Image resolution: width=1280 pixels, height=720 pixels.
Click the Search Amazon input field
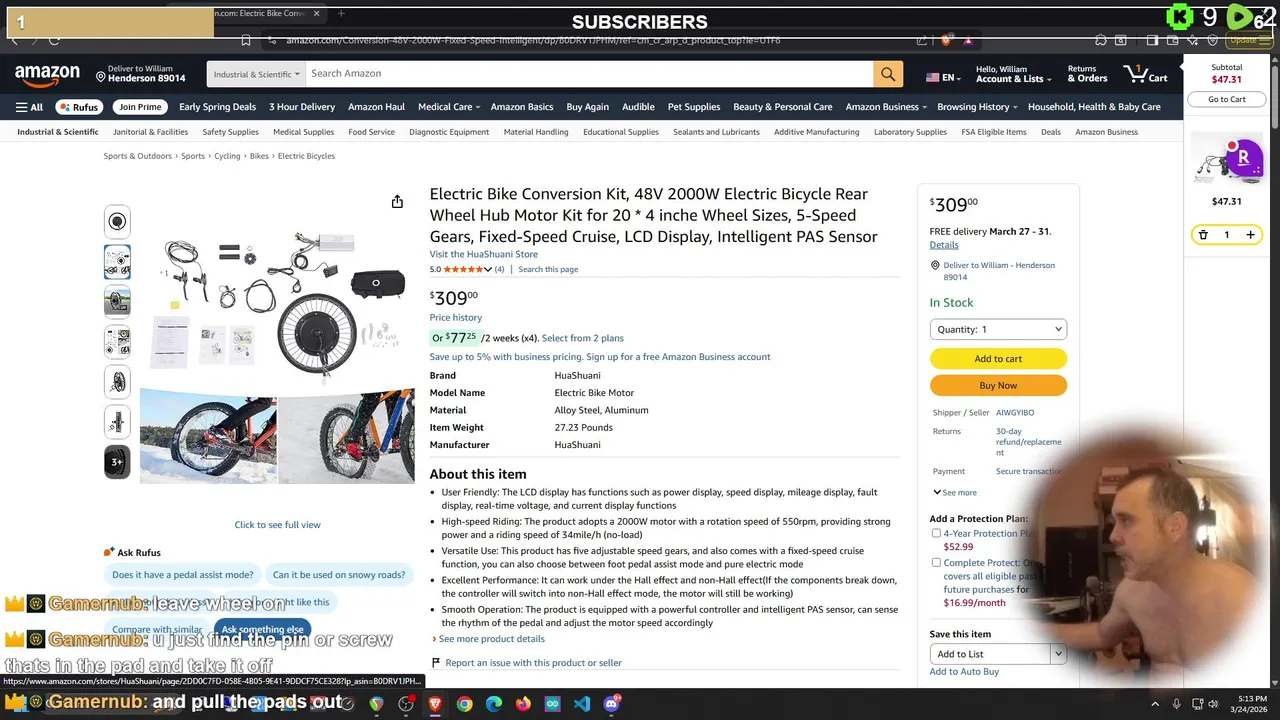tap(588, 74)
